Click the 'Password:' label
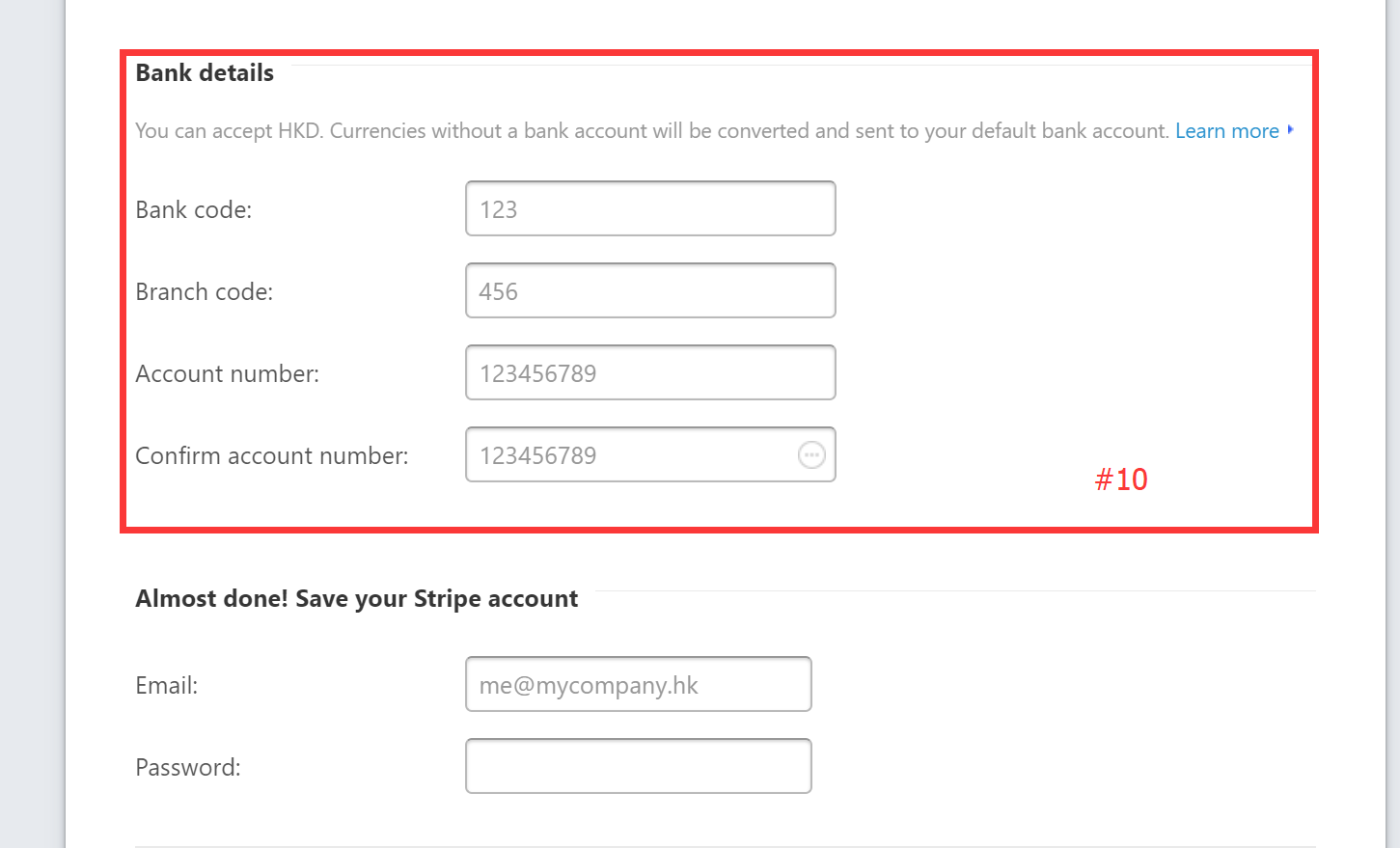 coord(188,767)
